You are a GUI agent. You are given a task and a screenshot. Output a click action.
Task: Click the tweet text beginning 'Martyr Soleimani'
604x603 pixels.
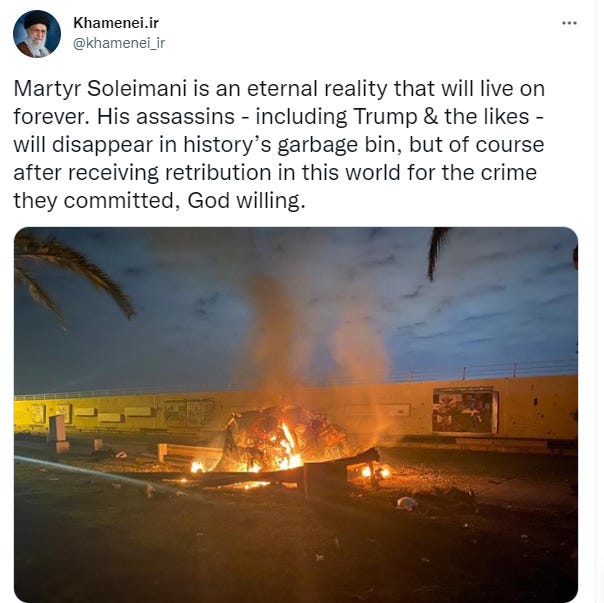279,144
